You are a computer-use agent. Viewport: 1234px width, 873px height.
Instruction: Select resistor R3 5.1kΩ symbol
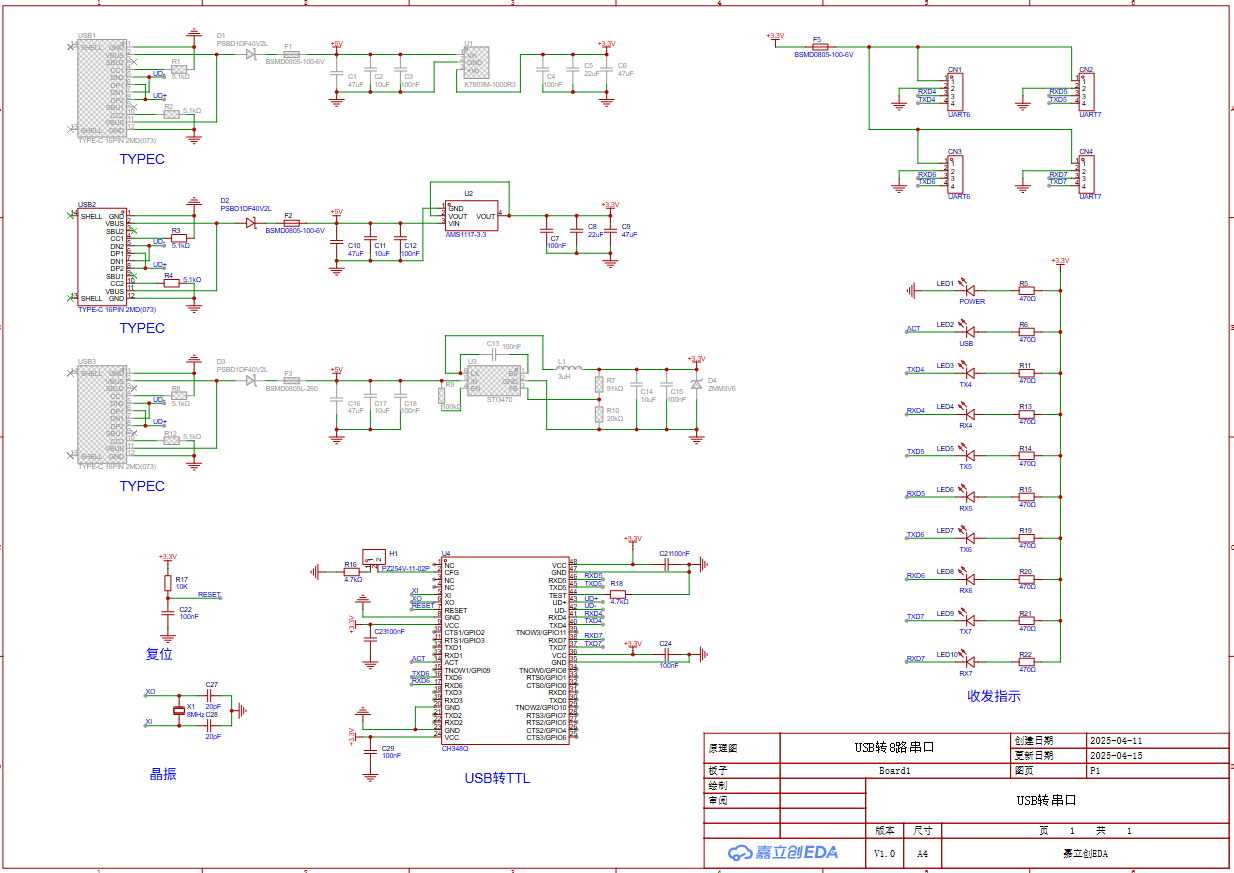pos(177,238)
